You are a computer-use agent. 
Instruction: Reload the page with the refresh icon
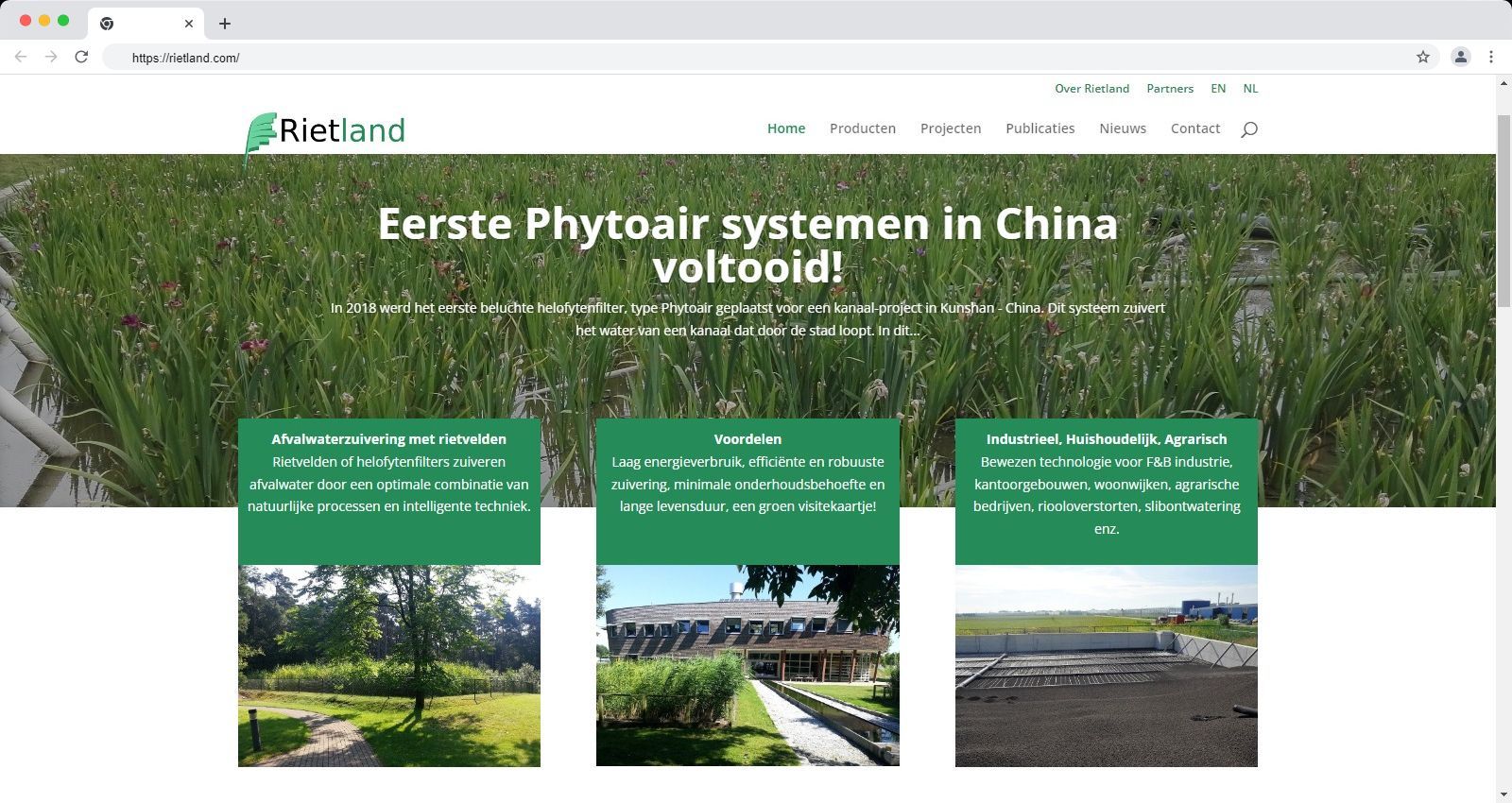click(81, 57)
